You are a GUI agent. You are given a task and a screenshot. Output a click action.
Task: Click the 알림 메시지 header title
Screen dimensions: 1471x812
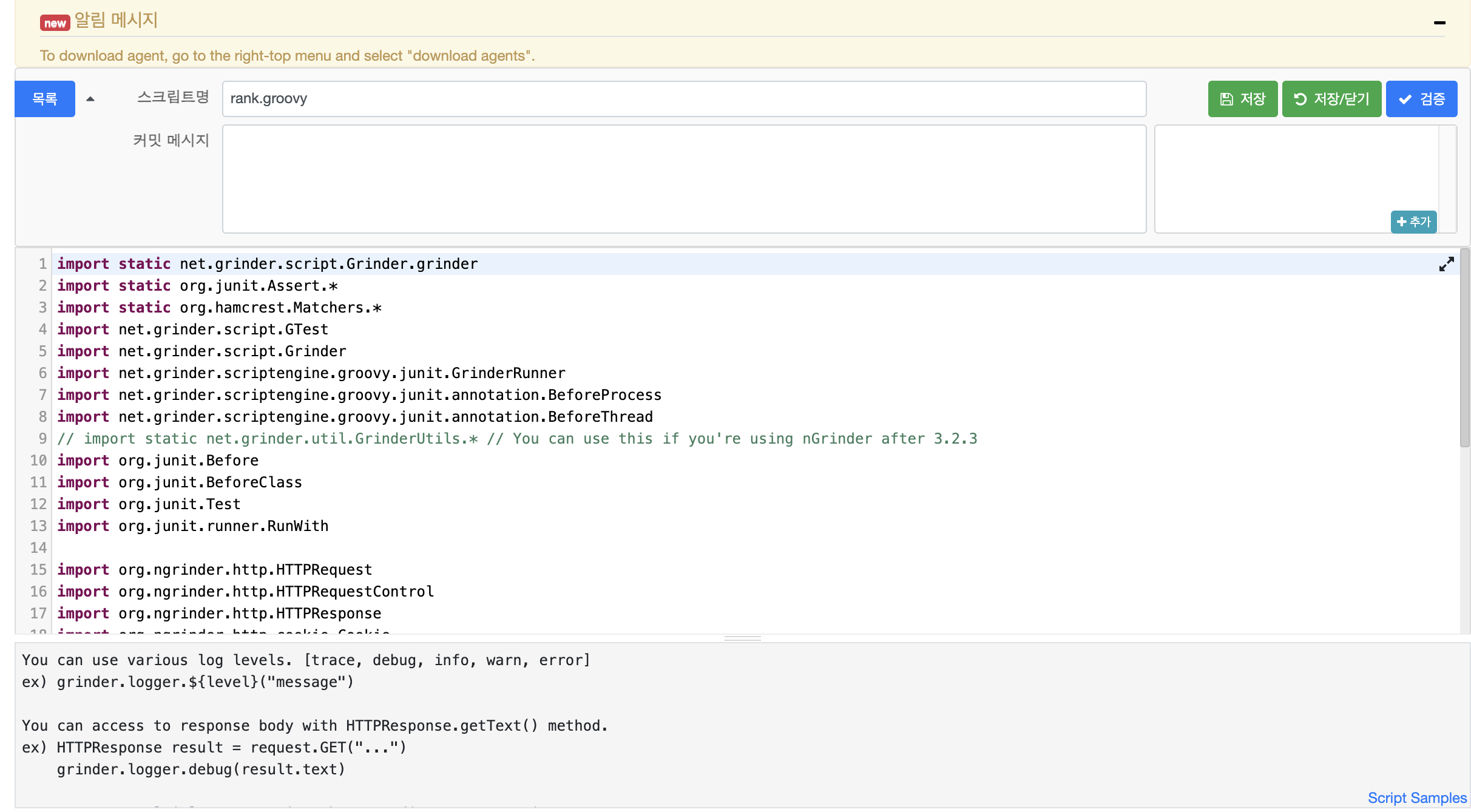pos(116,21)
